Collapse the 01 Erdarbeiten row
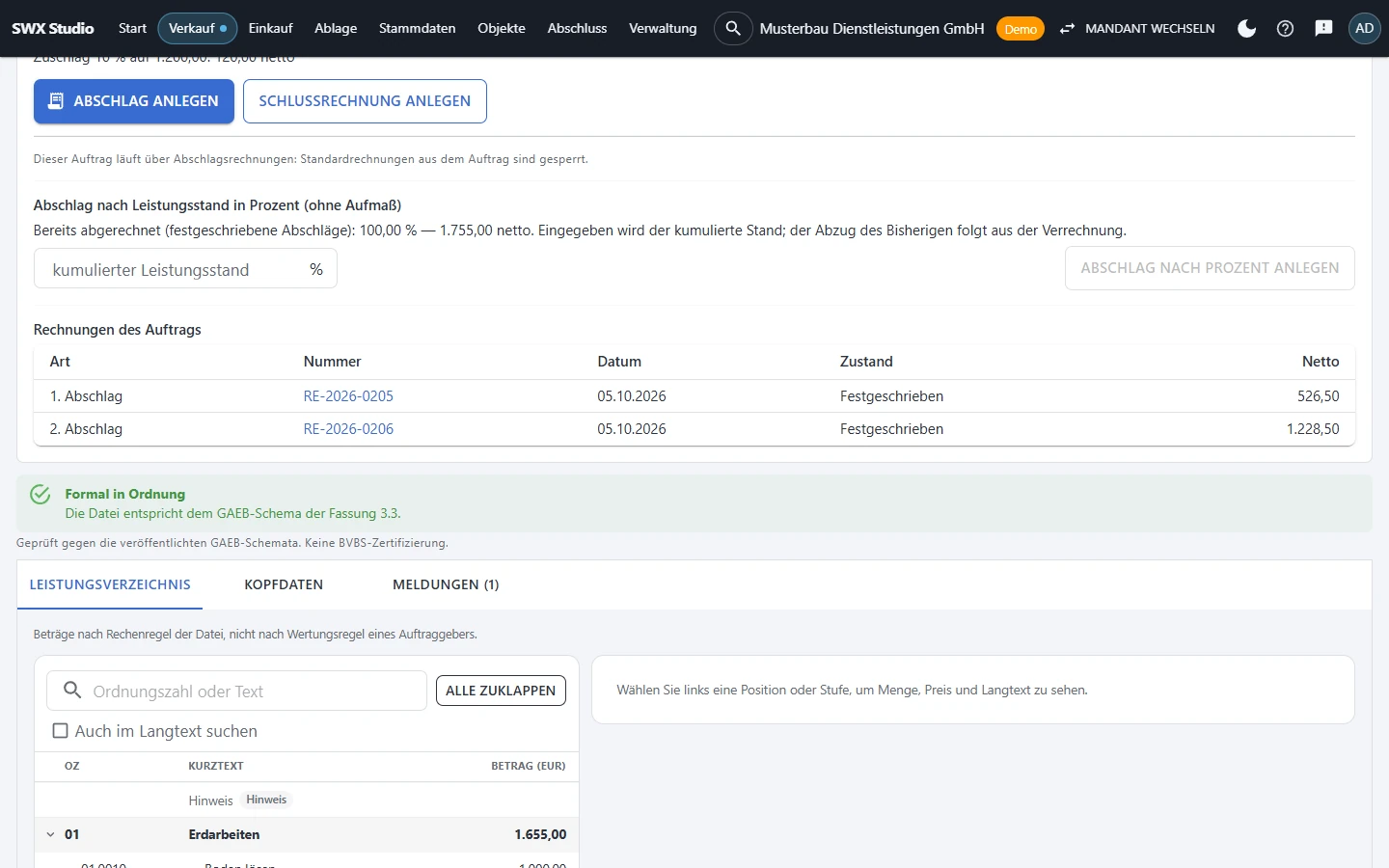The image size is (1389, 868). (x=50, y=834)
